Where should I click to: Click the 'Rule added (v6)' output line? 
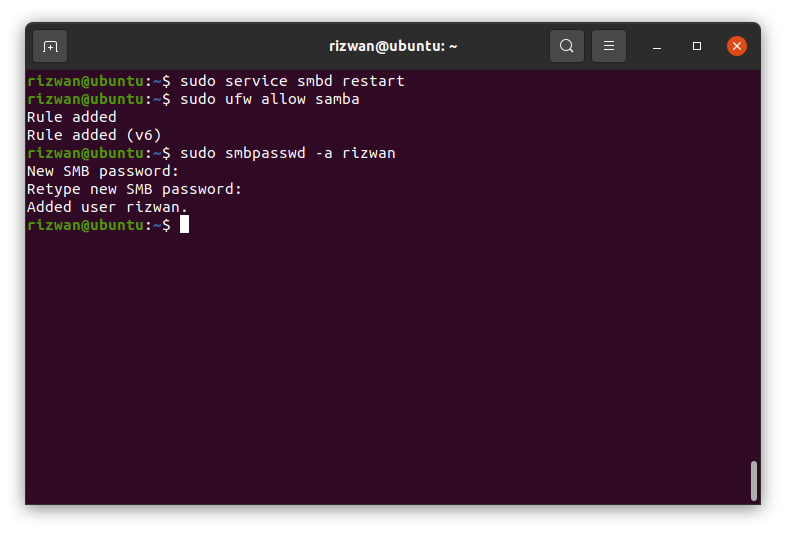click(94, 135)
